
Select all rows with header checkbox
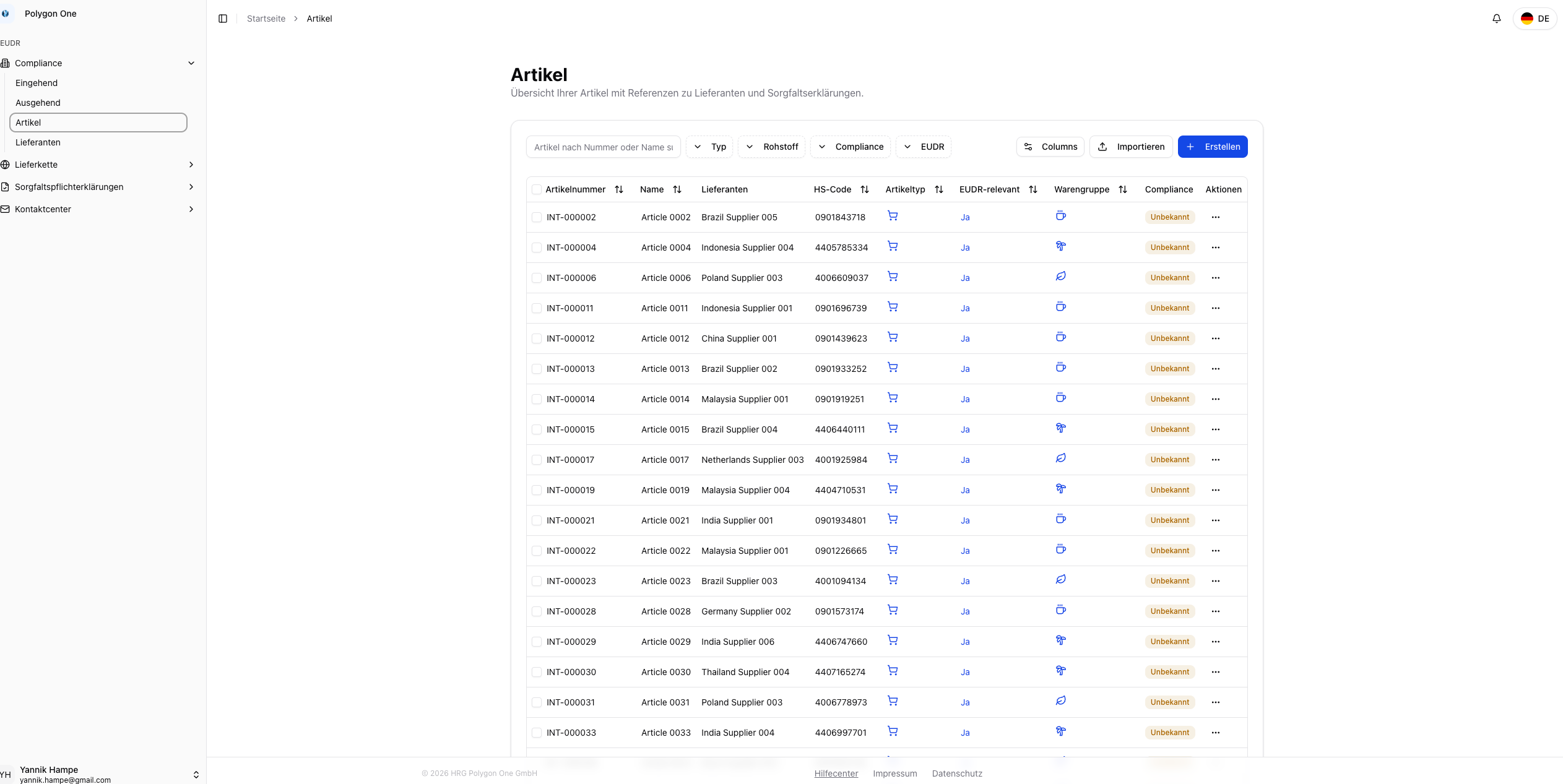tap(537, 189)
